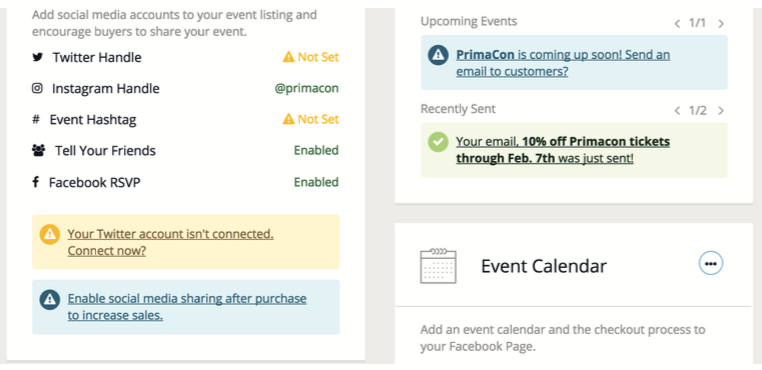
Task: Show next Recently Sent item
Action: pyautogui.click(x=721, y=111)
